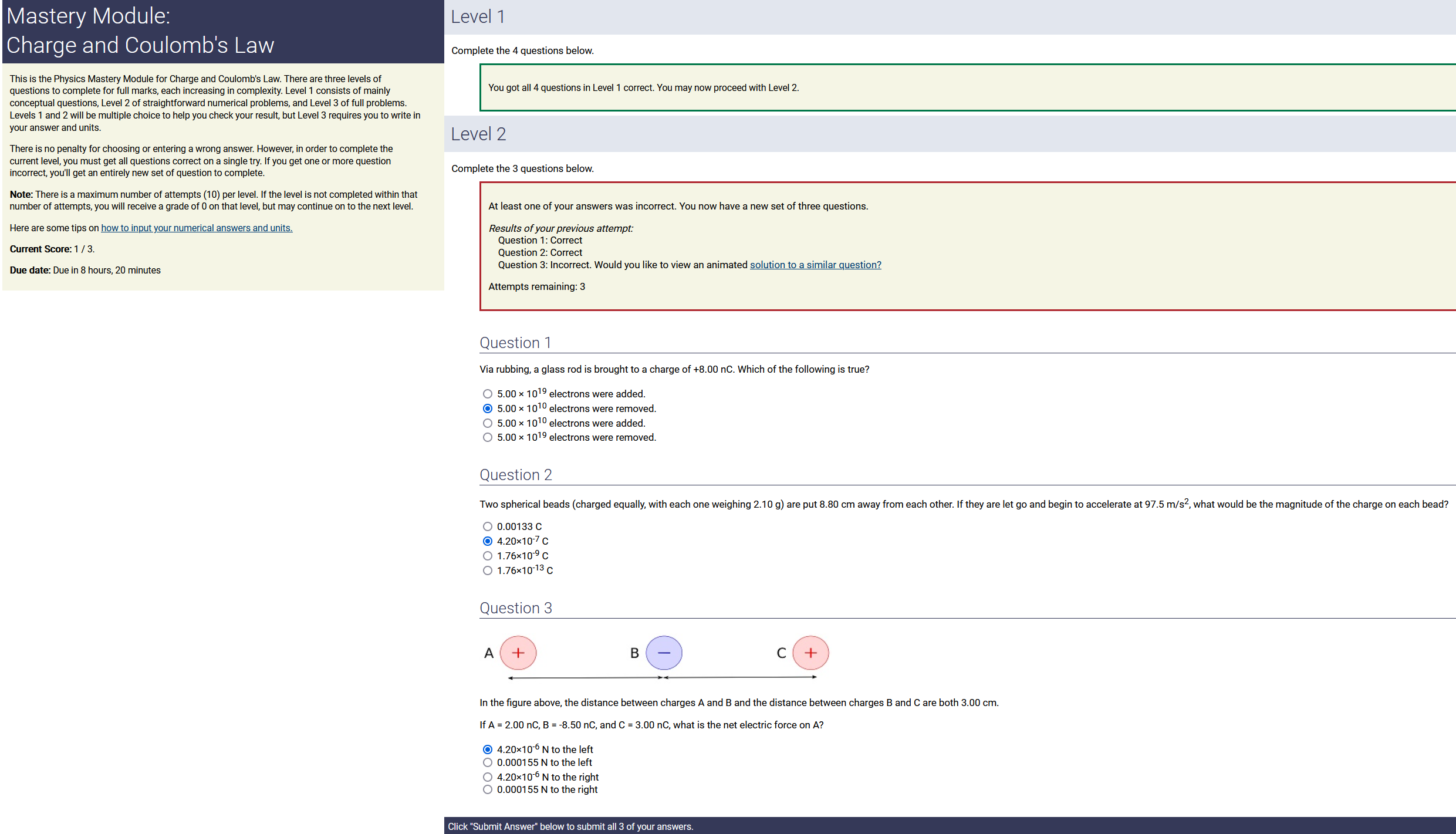Choose the 4.20×10^-7 C answer

(x=487, y=541)
